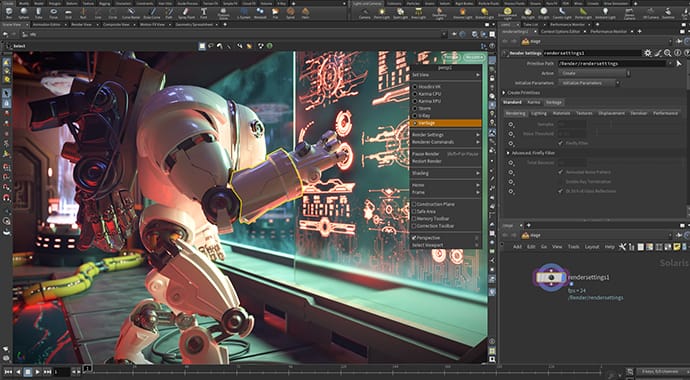Click the Primitive Path input field
The height and width of the screenshot is (380, 690).
point(612,63)
